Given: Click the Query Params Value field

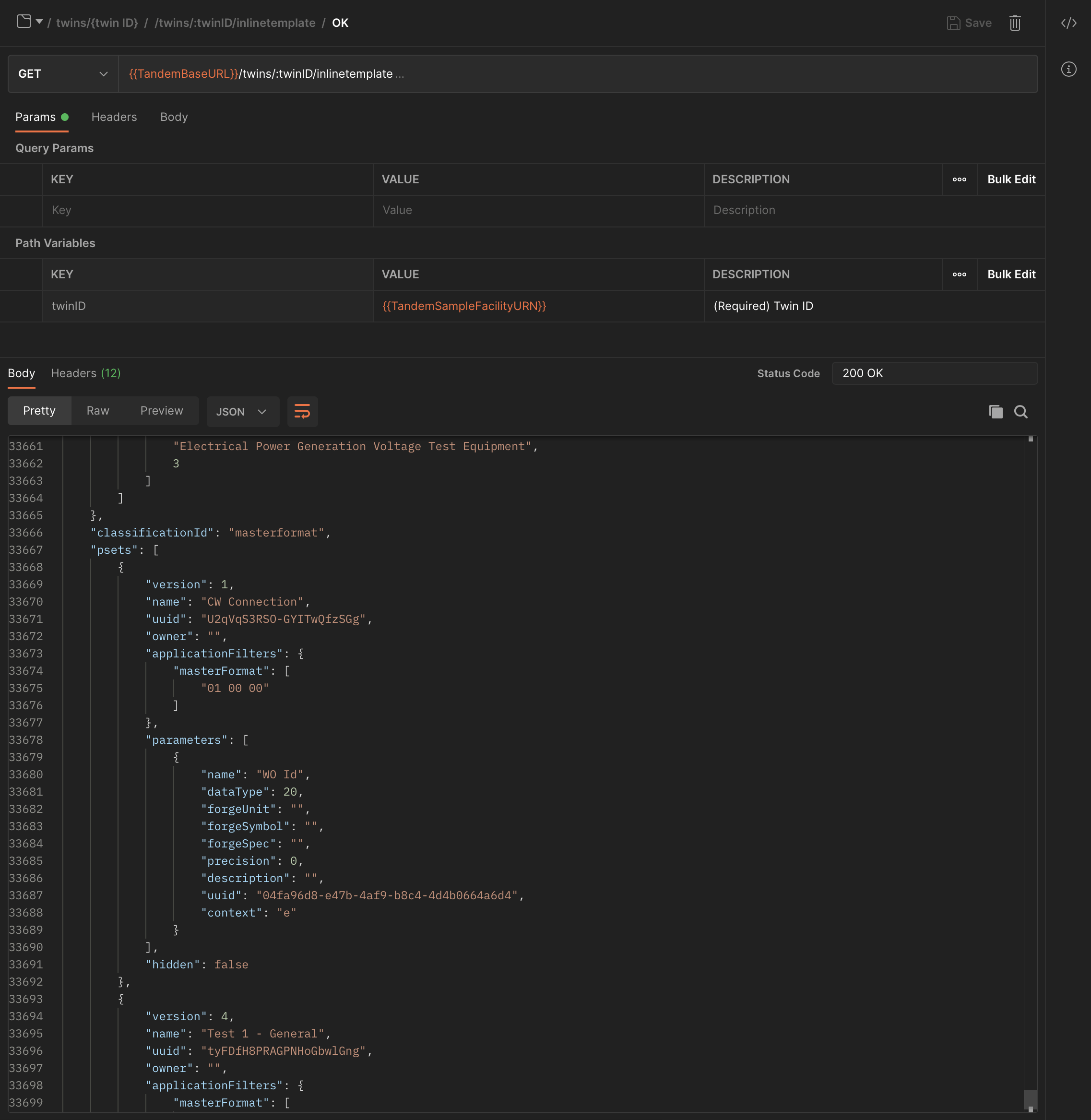Looking at the screenshot, I should pos(539,210).
